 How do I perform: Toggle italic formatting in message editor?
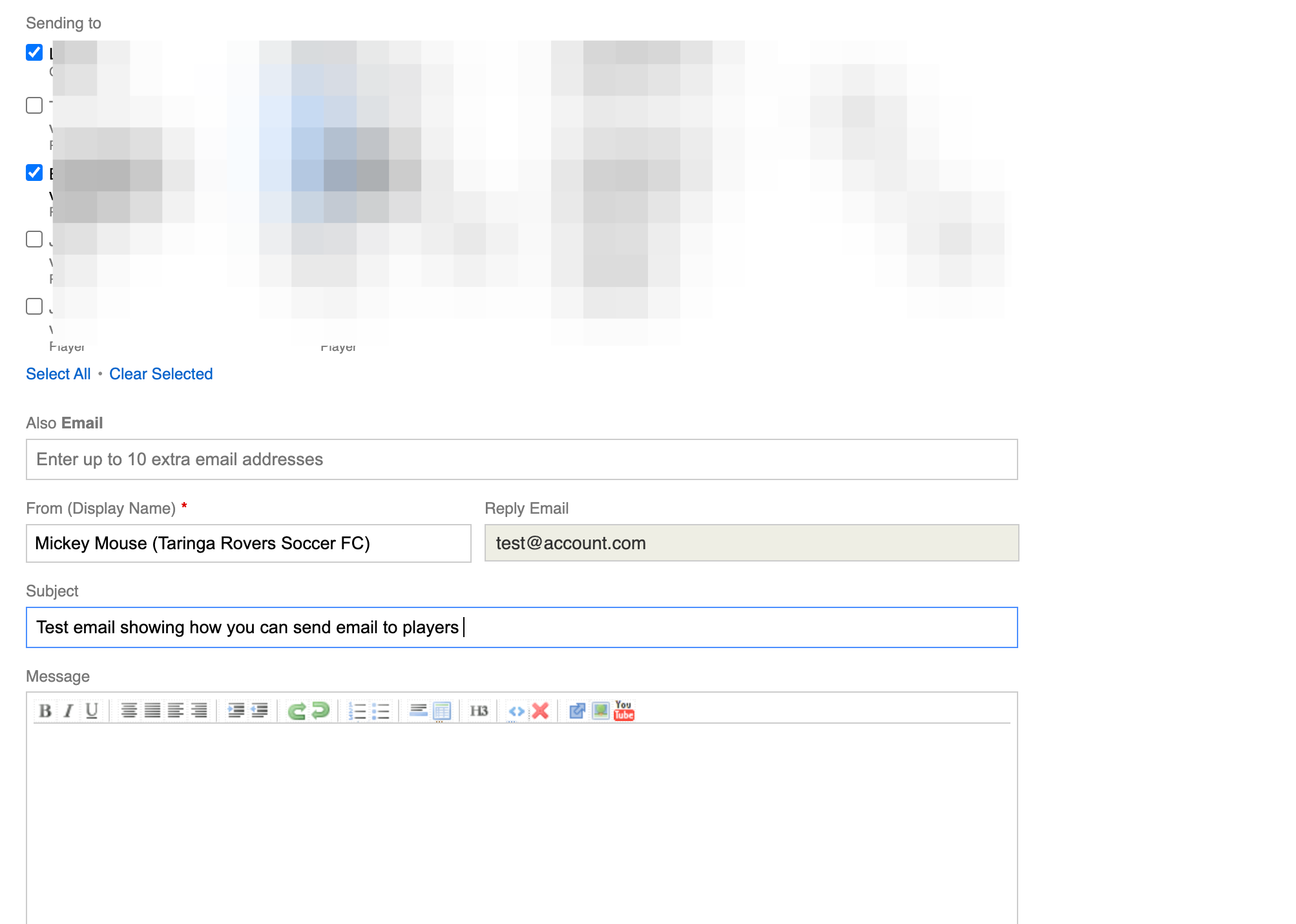68,711
